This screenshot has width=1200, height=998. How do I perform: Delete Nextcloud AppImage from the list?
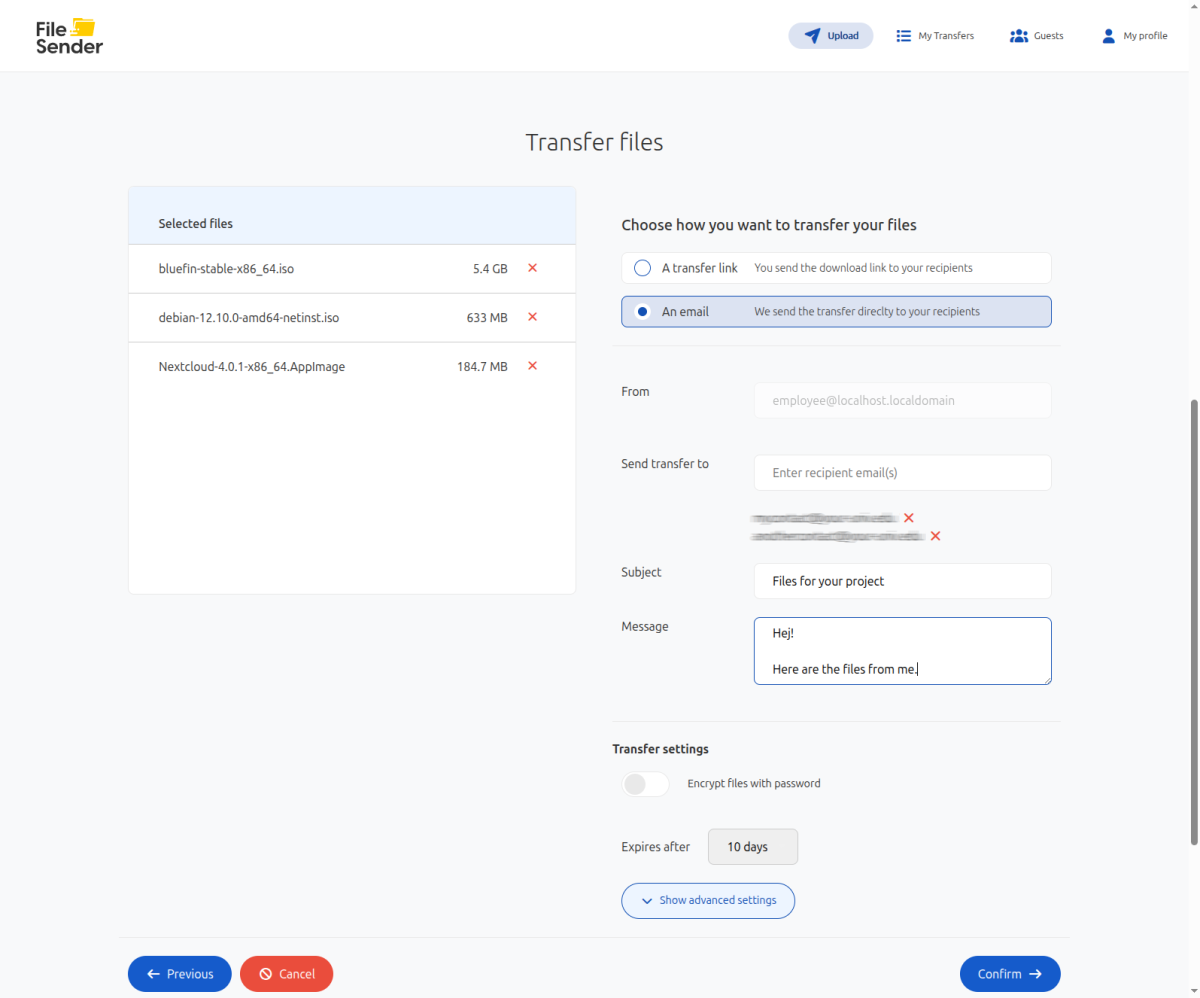(x=532, y=366)
